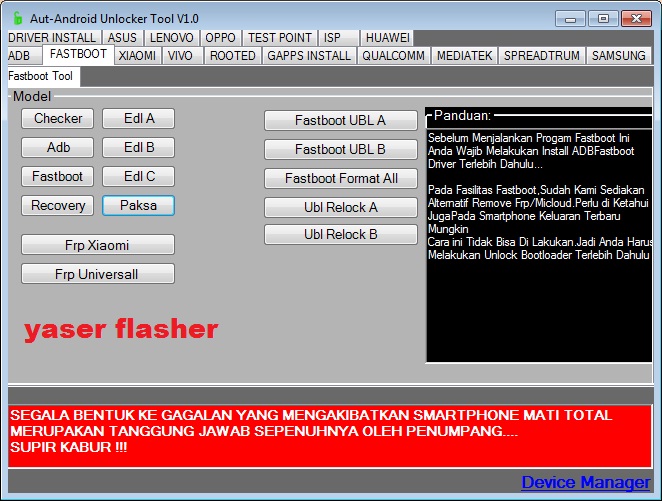
Task: Click the Ubl Relock A button
Action: 341,207
